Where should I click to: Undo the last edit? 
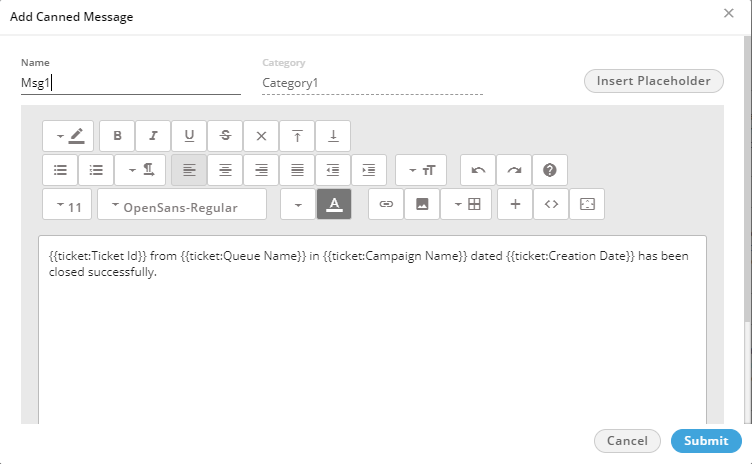pyautogui.click(x=478, y=170)
